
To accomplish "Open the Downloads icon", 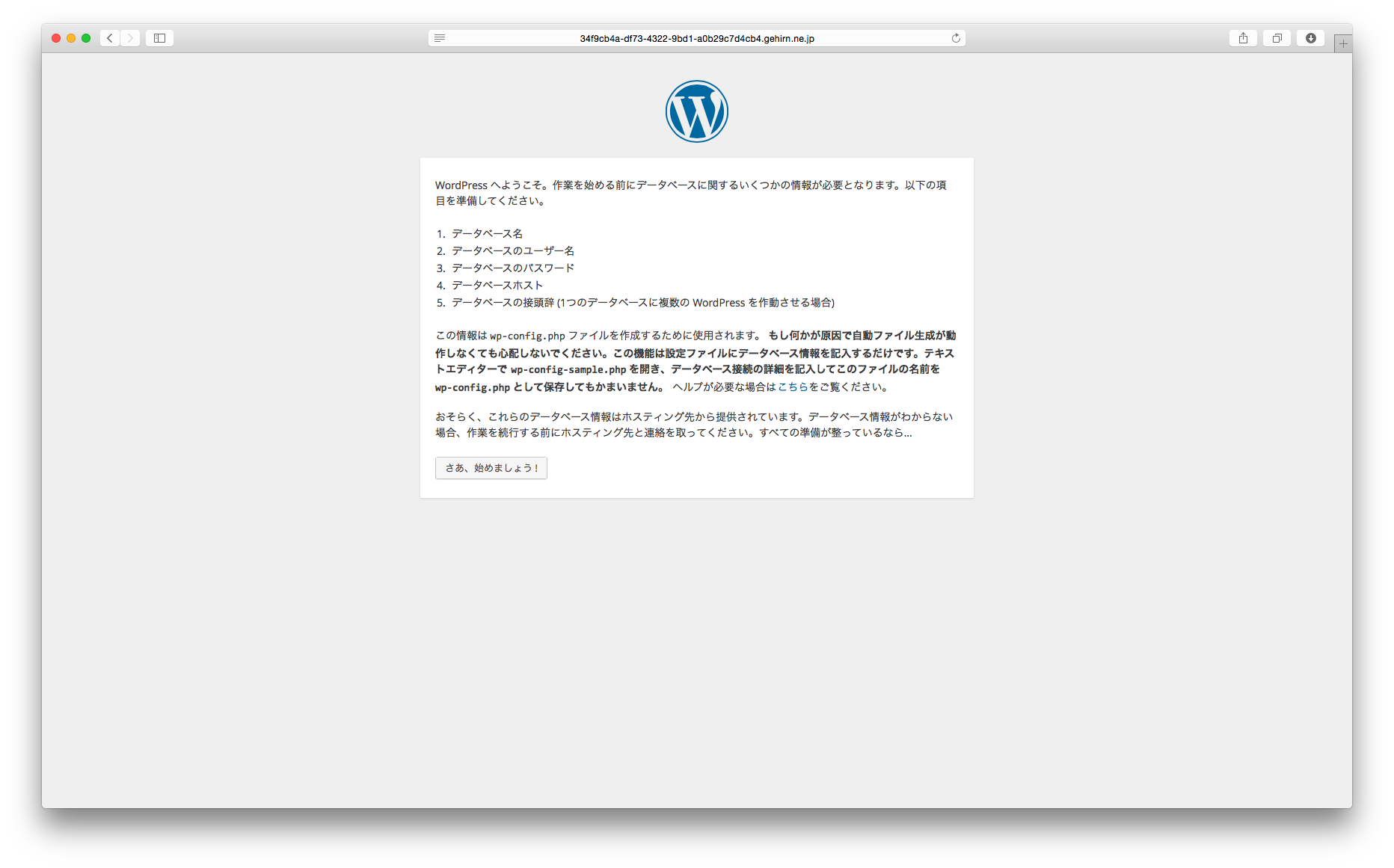I will (x=1310, y=38).
